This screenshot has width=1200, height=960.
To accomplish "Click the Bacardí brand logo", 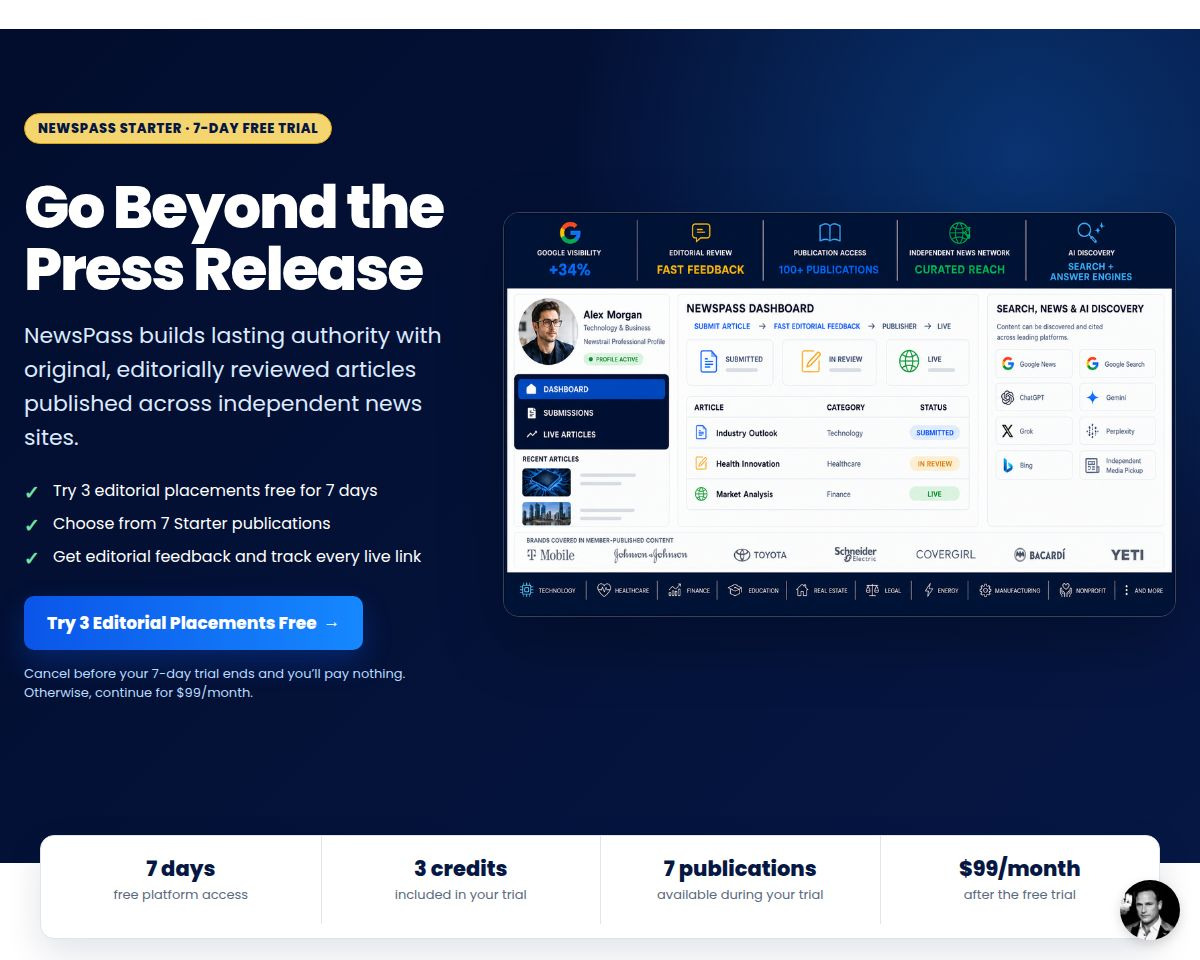I will click(1040, 554).
